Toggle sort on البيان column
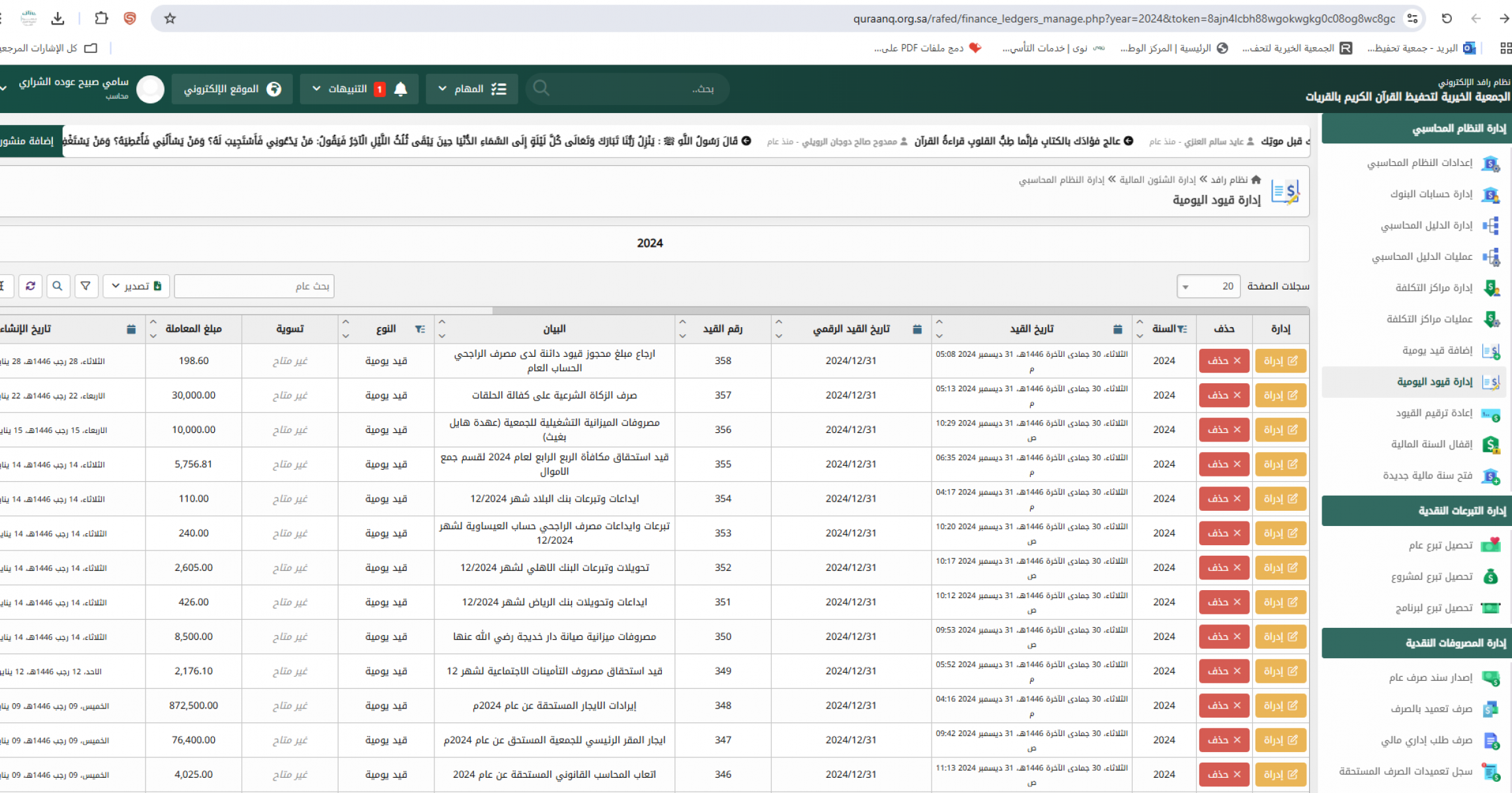The width and height of the screenshot is (1512, 793). point(442,329)
